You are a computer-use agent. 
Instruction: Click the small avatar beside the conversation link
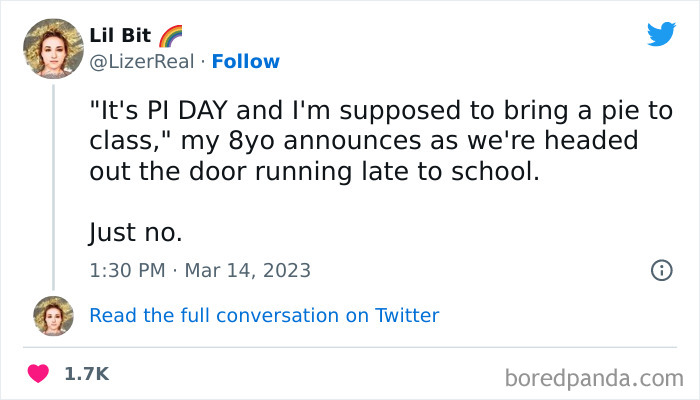point(53,315)
